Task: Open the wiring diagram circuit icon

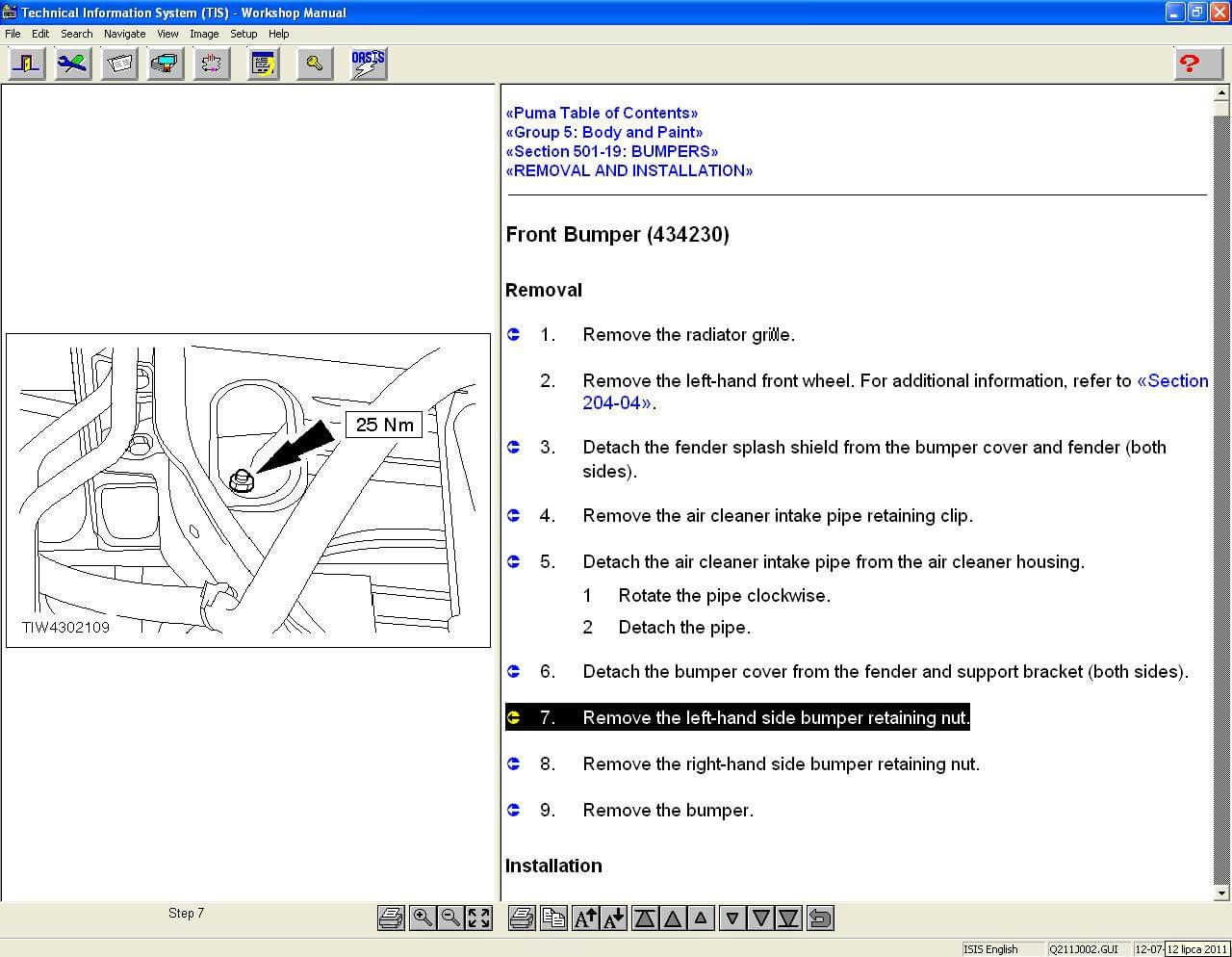Action: pos(212,64)
